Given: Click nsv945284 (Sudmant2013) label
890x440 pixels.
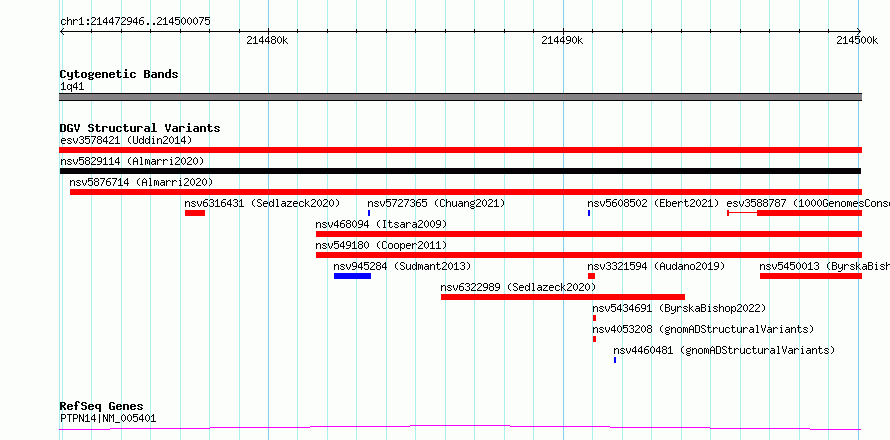Looking at the screenshot, I should click(x=402, y=266).
